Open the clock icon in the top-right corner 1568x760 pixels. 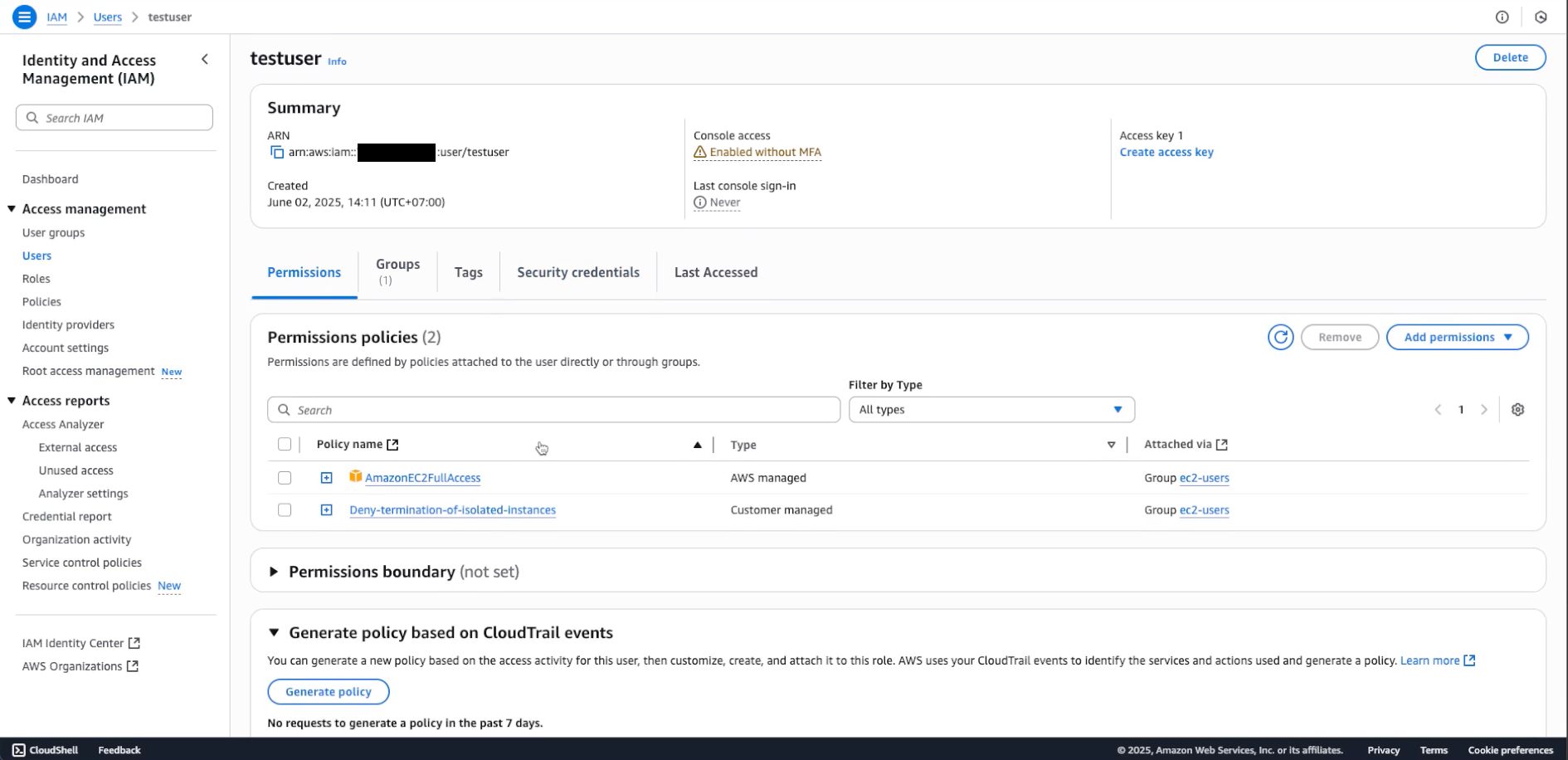pos(1541,17)
